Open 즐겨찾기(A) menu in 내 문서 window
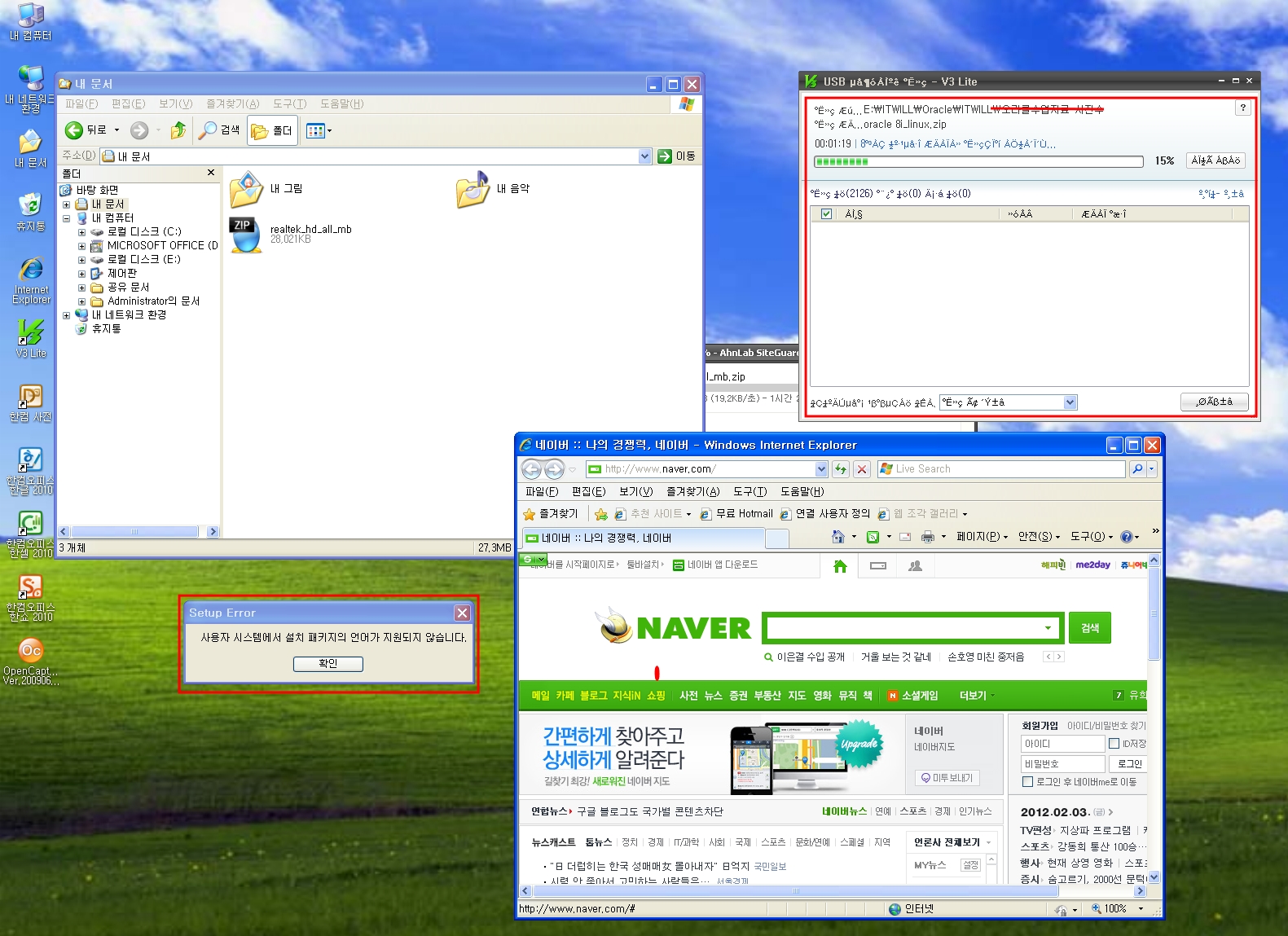 click(x=232, y=103)
